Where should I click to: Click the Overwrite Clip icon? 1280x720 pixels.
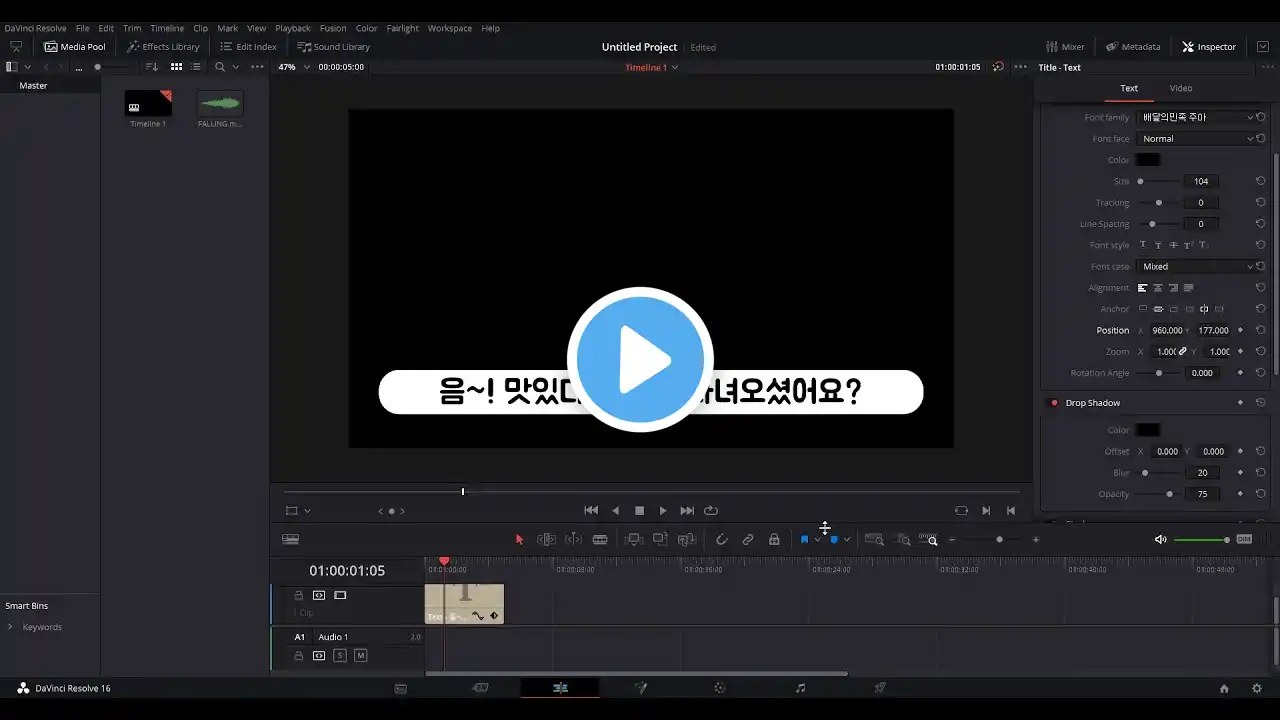pyautogui.click(x=660, y=539)
